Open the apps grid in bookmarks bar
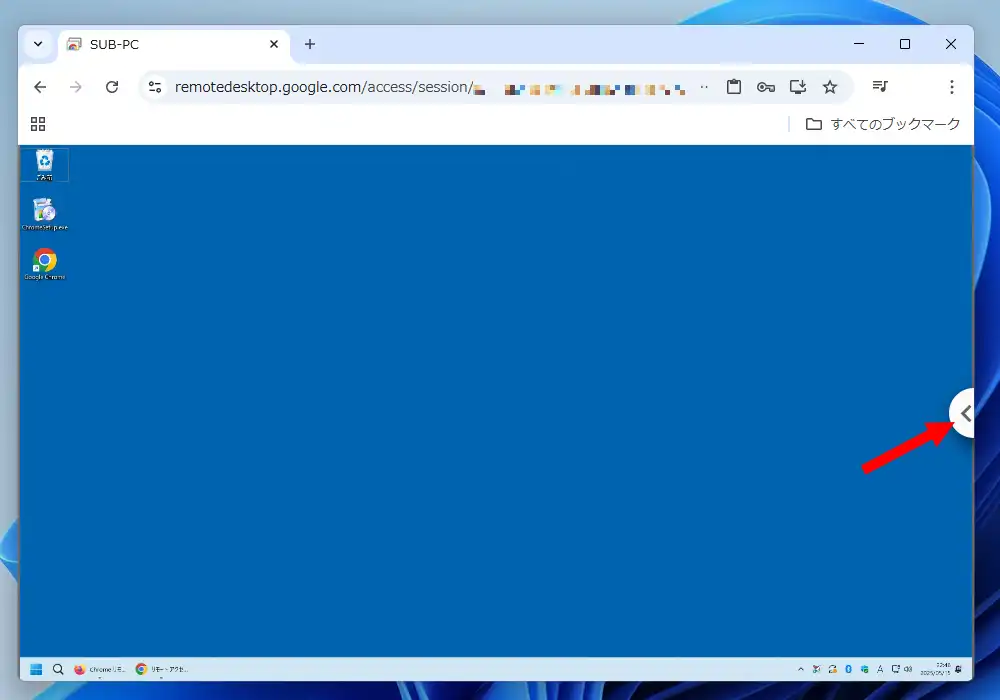This screenshot has height=700, width=1000. tap(38, 124)
